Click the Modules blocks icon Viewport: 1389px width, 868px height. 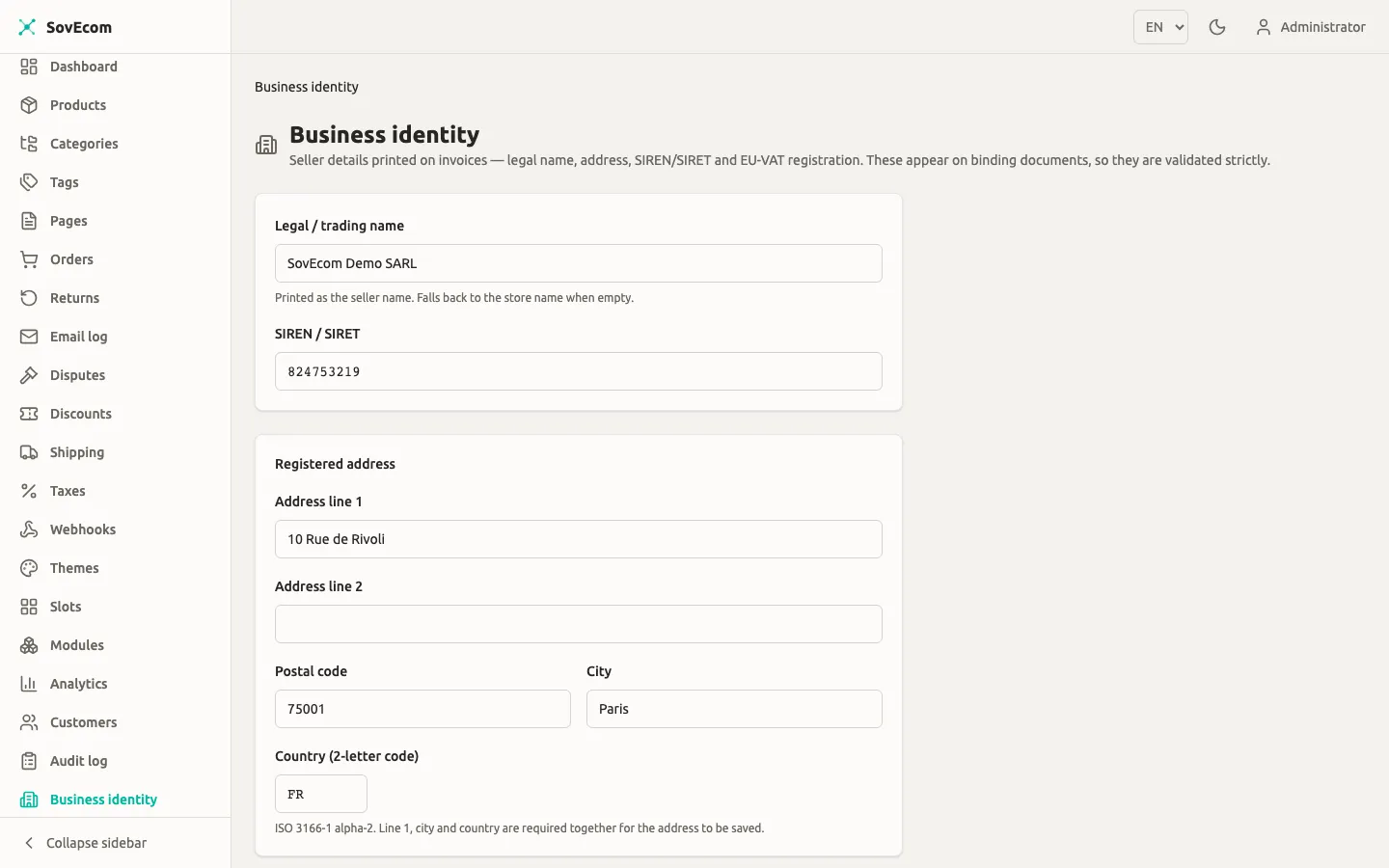(x=29, y=645)
